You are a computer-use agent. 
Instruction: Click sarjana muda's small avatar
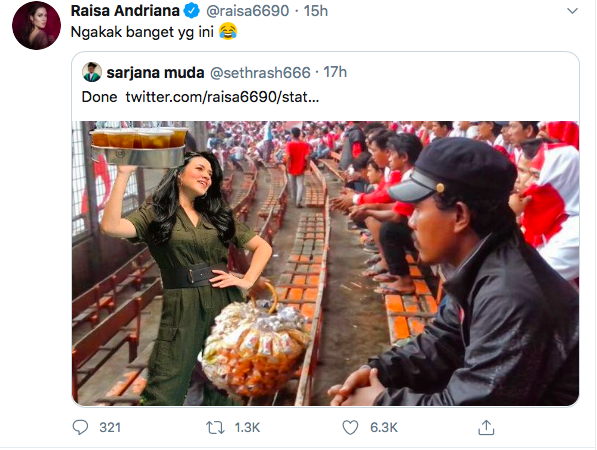click(x=92, y=72)
